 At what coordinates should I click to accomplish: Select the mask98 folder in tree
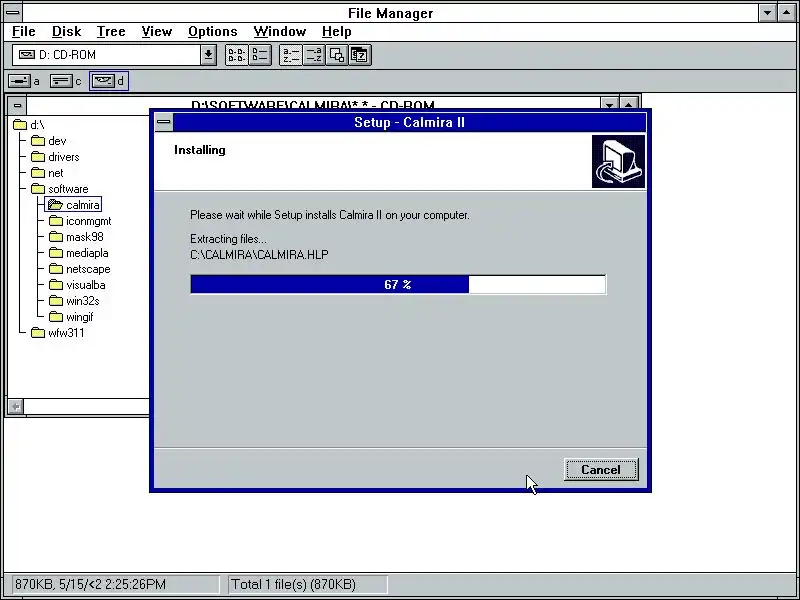(x=76, y=237)
